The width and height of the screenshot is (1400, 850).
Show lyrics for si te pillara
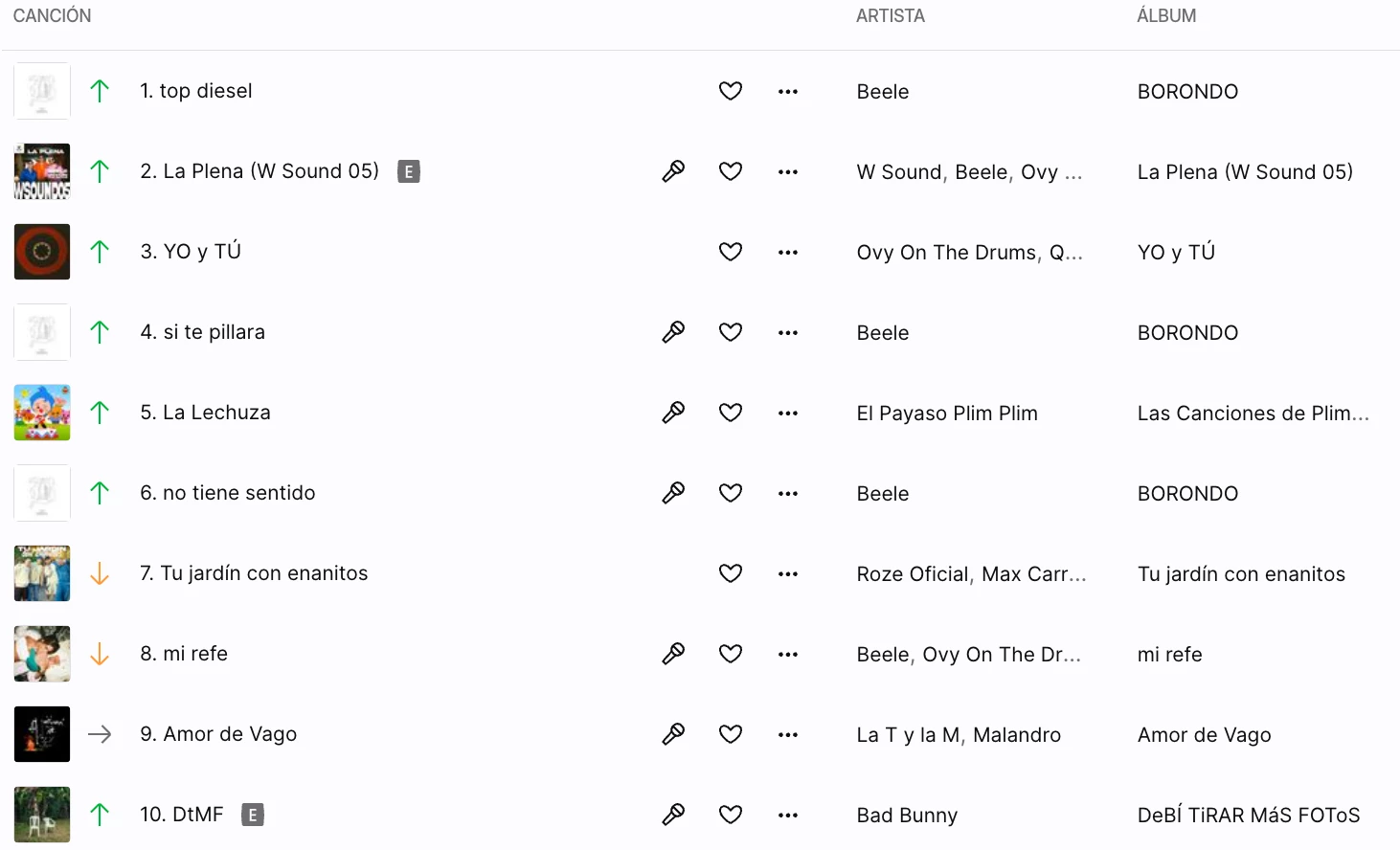(x=673, y=332)
